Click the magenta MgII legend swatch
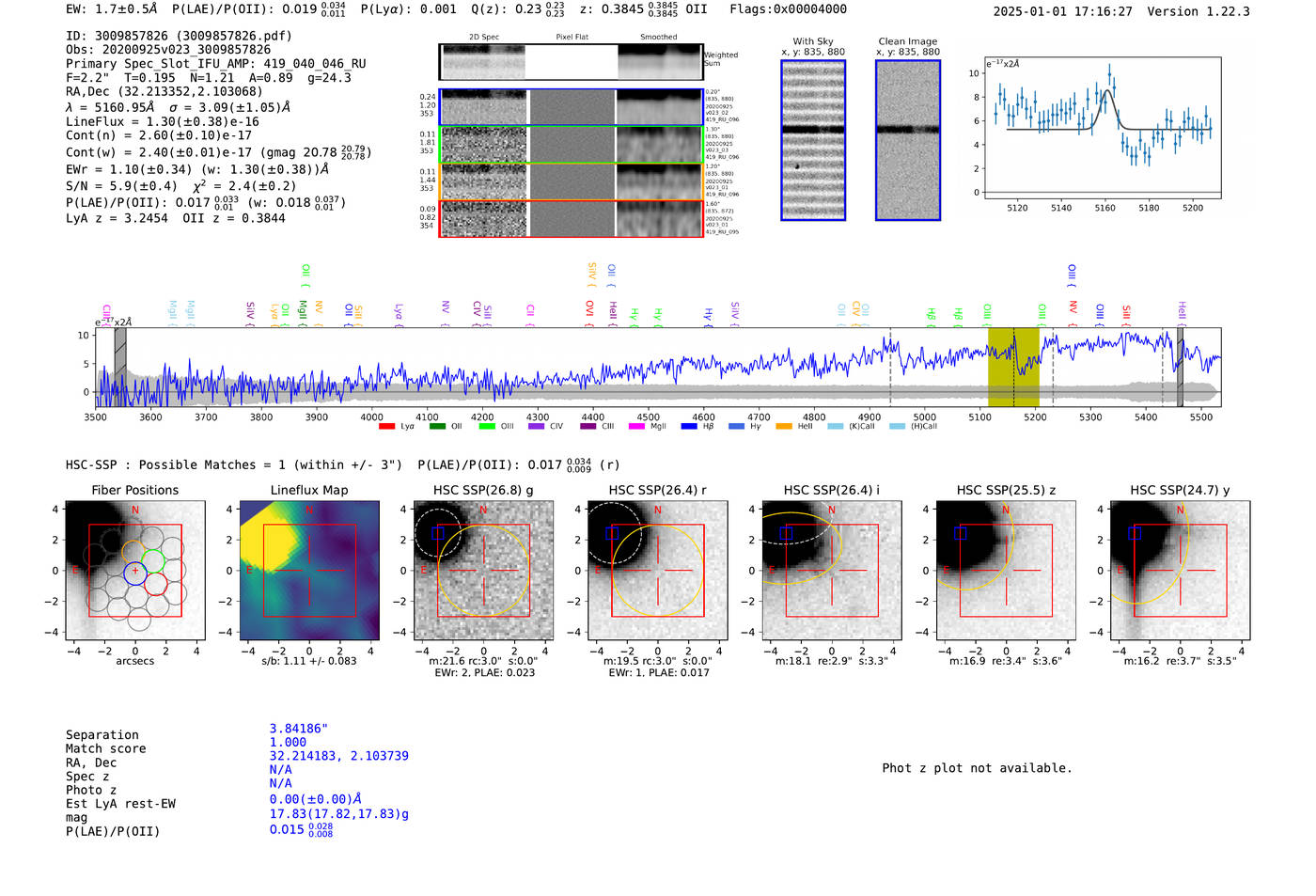 [637, 427]
